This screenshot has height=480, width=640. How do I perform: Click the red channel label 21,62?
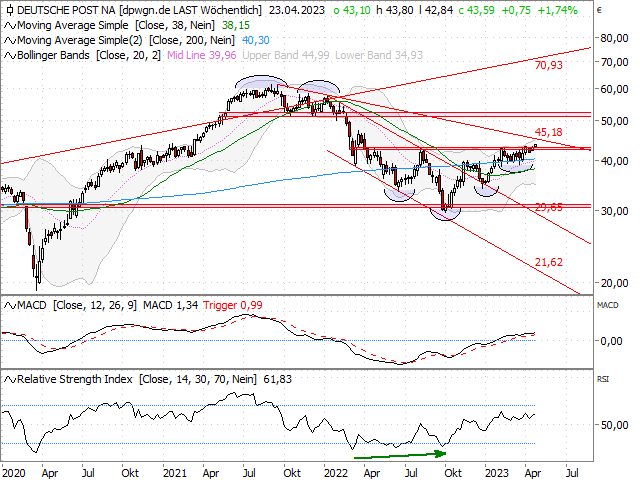549,262
